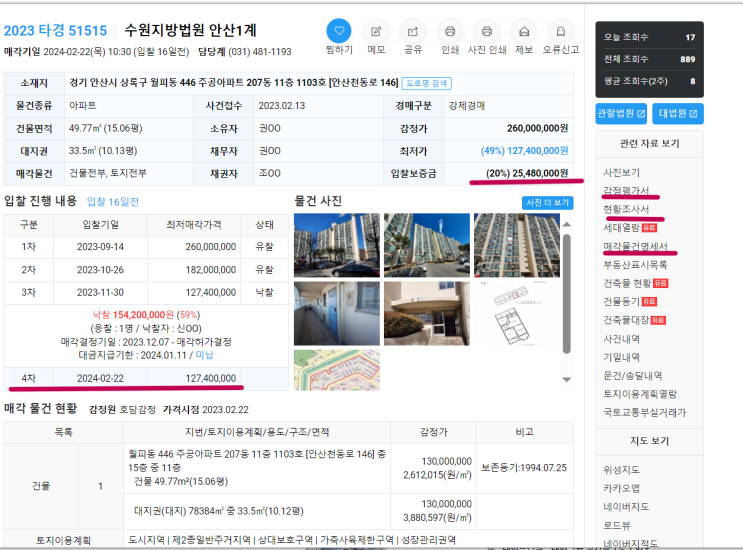Open the 사건내역 link
Image resolution: width=743 pixels, height=550 pixels.
pos(621,339)
